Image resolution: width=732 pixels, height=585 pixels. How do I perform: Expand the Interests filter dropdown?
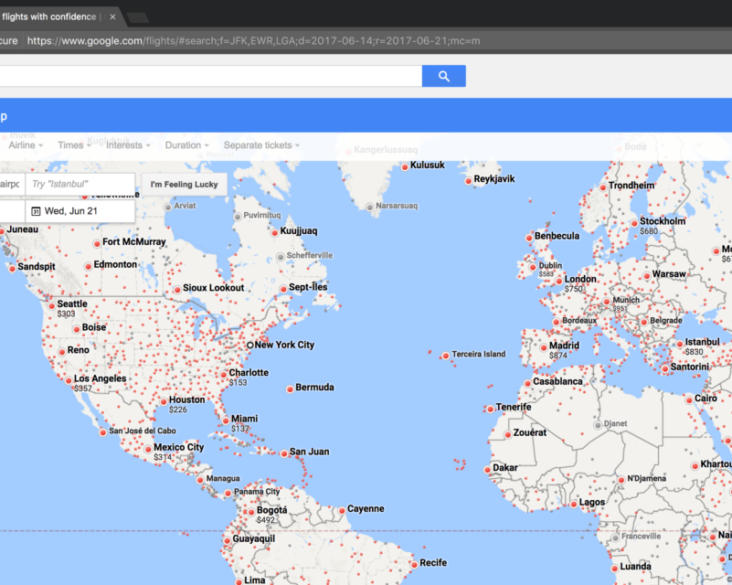point(128,145)
